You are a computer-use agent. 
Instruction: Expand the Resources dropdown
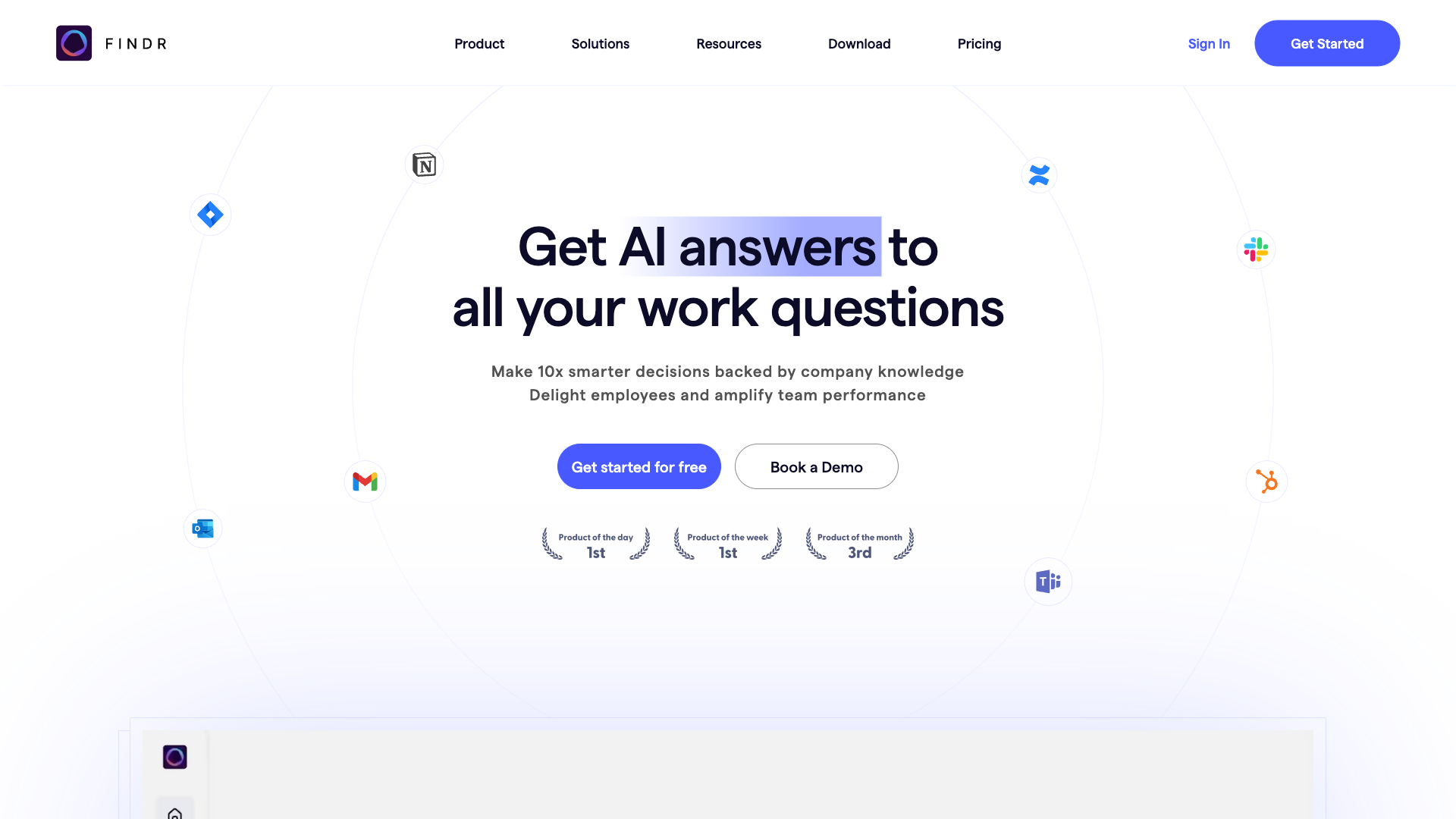pos(729,43)
